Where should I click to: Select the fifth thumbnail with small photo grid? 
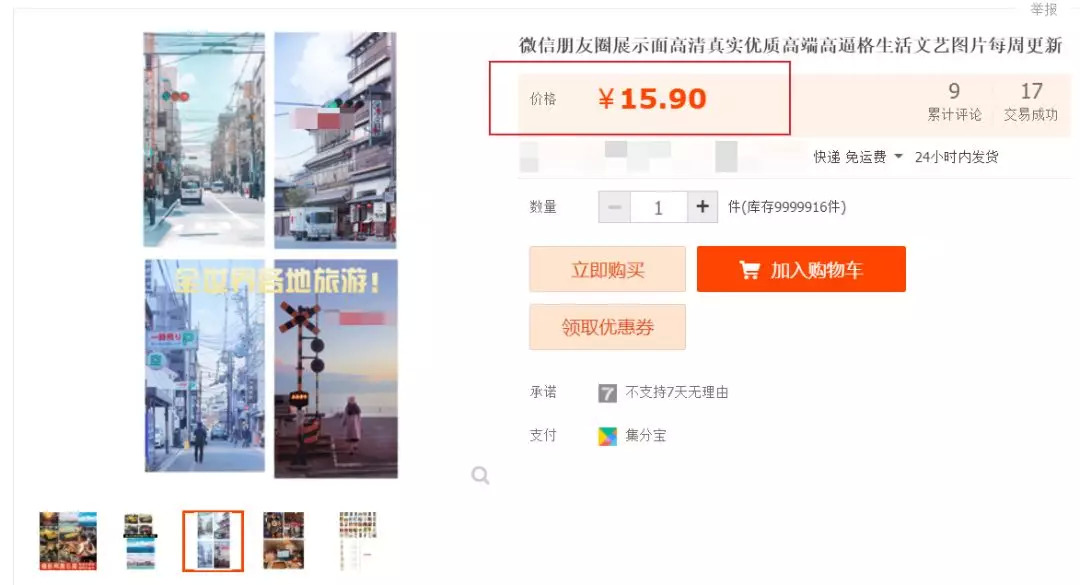point(358,541)
